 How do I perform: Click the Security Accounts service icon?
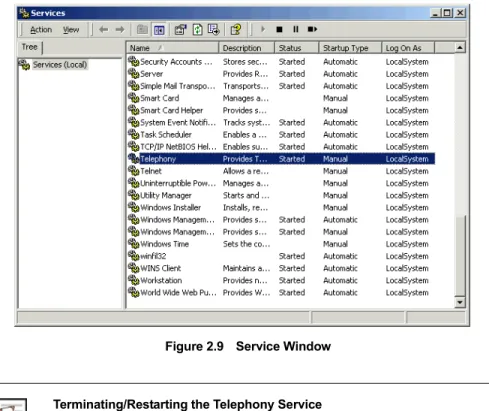tap(134, 62)
